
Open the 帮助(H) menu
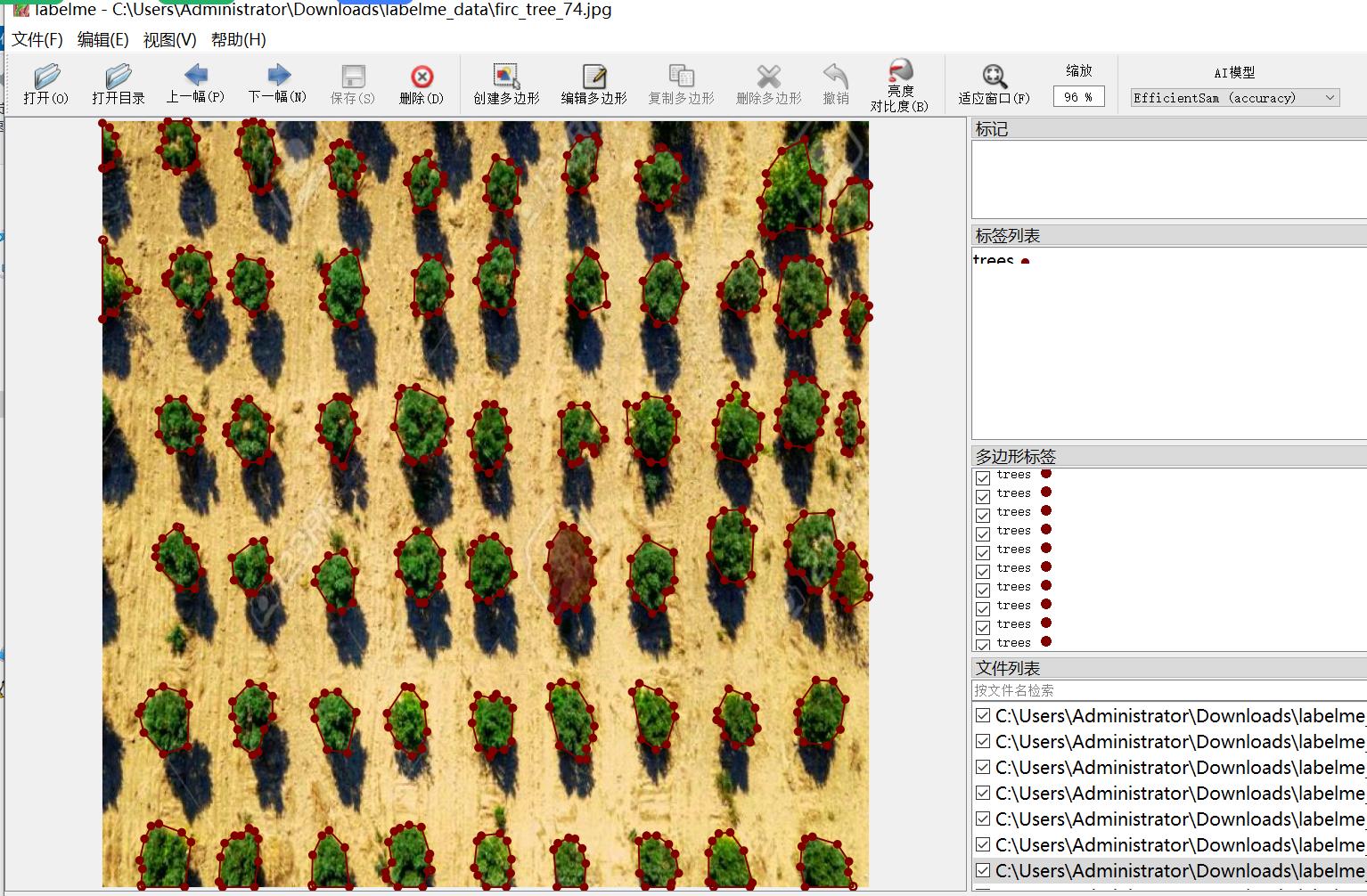coord(238,40)
